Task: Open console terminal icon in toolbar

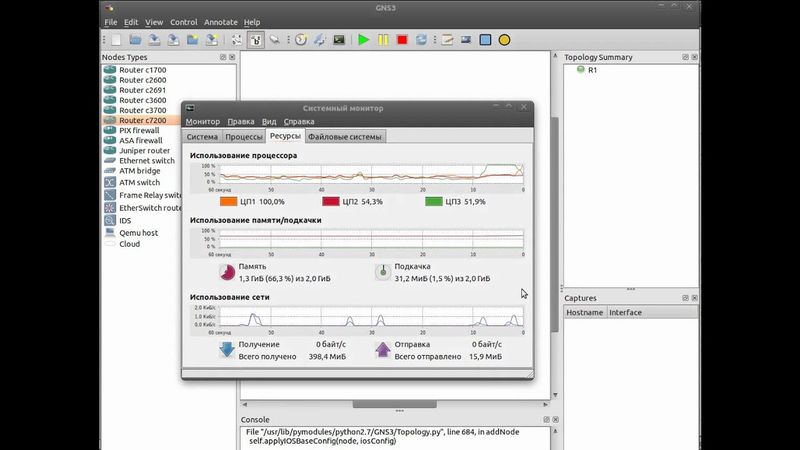Action: pyautogui.click(x=339, y=40)
